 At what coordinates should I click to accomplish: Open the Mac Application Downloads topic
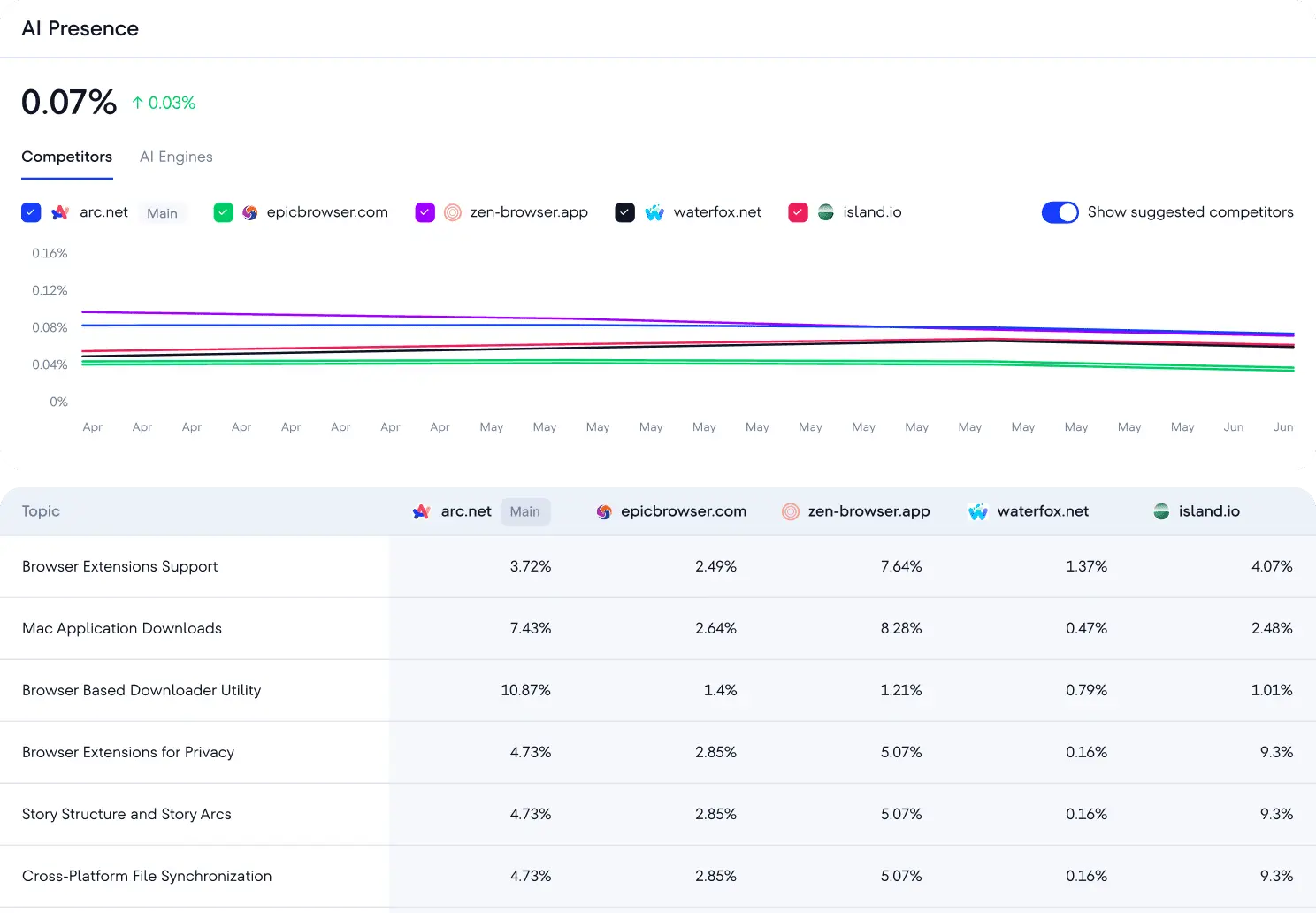coord(122,628)
